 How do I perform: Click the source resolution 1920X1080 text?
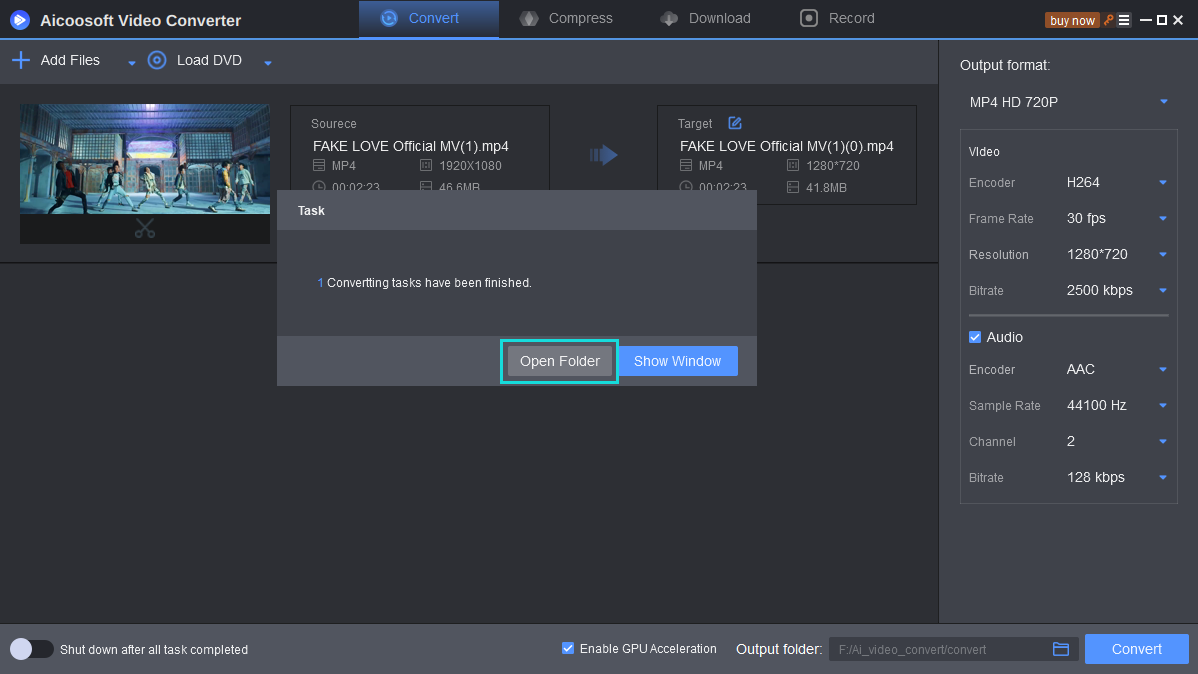[x=470, y=166]
